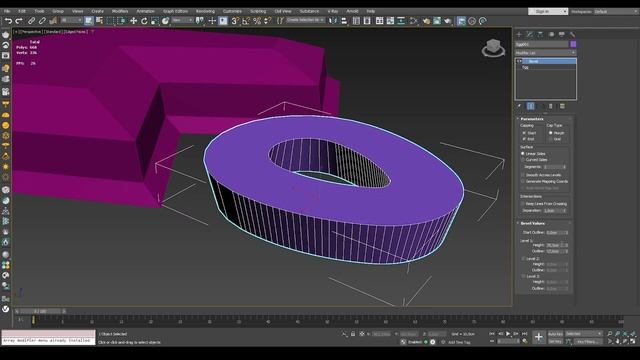640x360 pixels.
Task: Open Create Selection Set dropdown
Action: pos(305,20)
